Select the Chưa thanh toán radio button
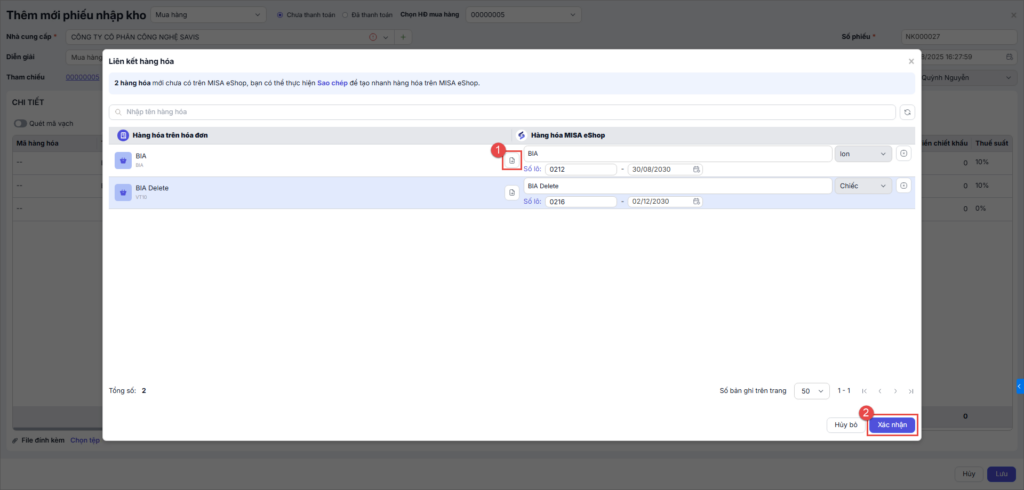This screenshot has width=1024, height=490. (280, 14)
